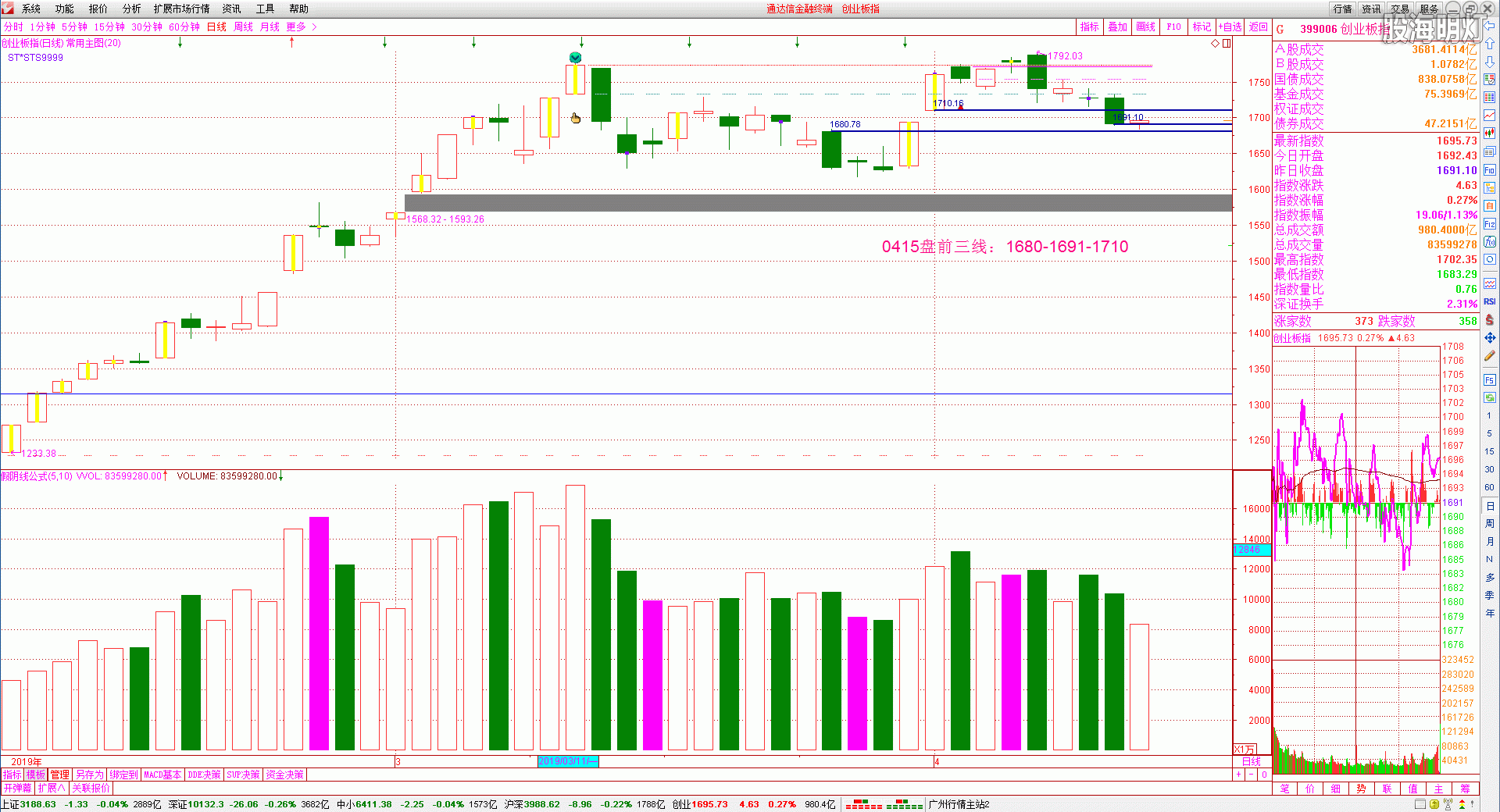
Task: Click the square circle icon in sidebar
Action: coord(1490,260)
